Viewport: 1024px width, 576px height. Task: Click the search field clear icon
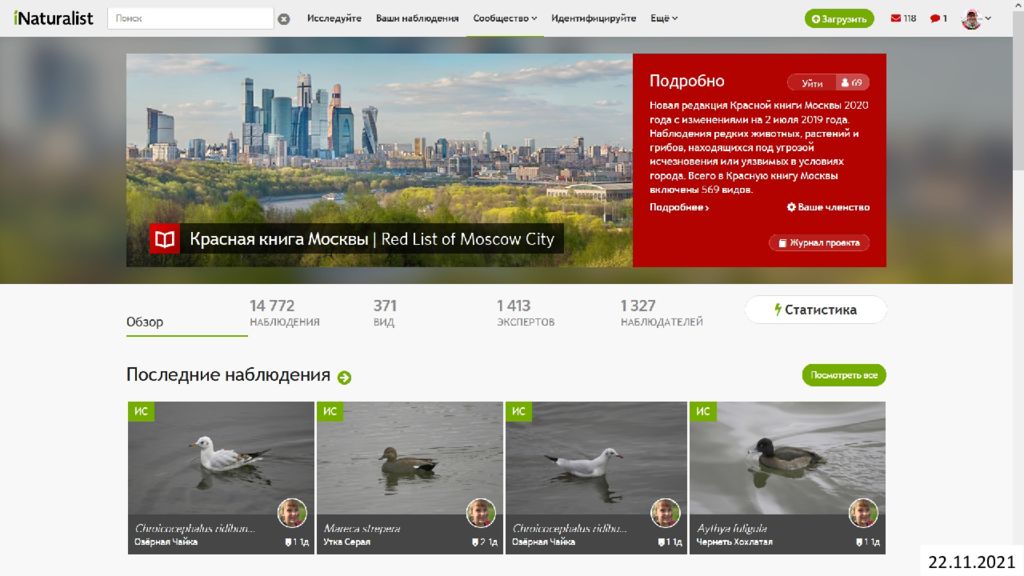click(x=283, y=19)
